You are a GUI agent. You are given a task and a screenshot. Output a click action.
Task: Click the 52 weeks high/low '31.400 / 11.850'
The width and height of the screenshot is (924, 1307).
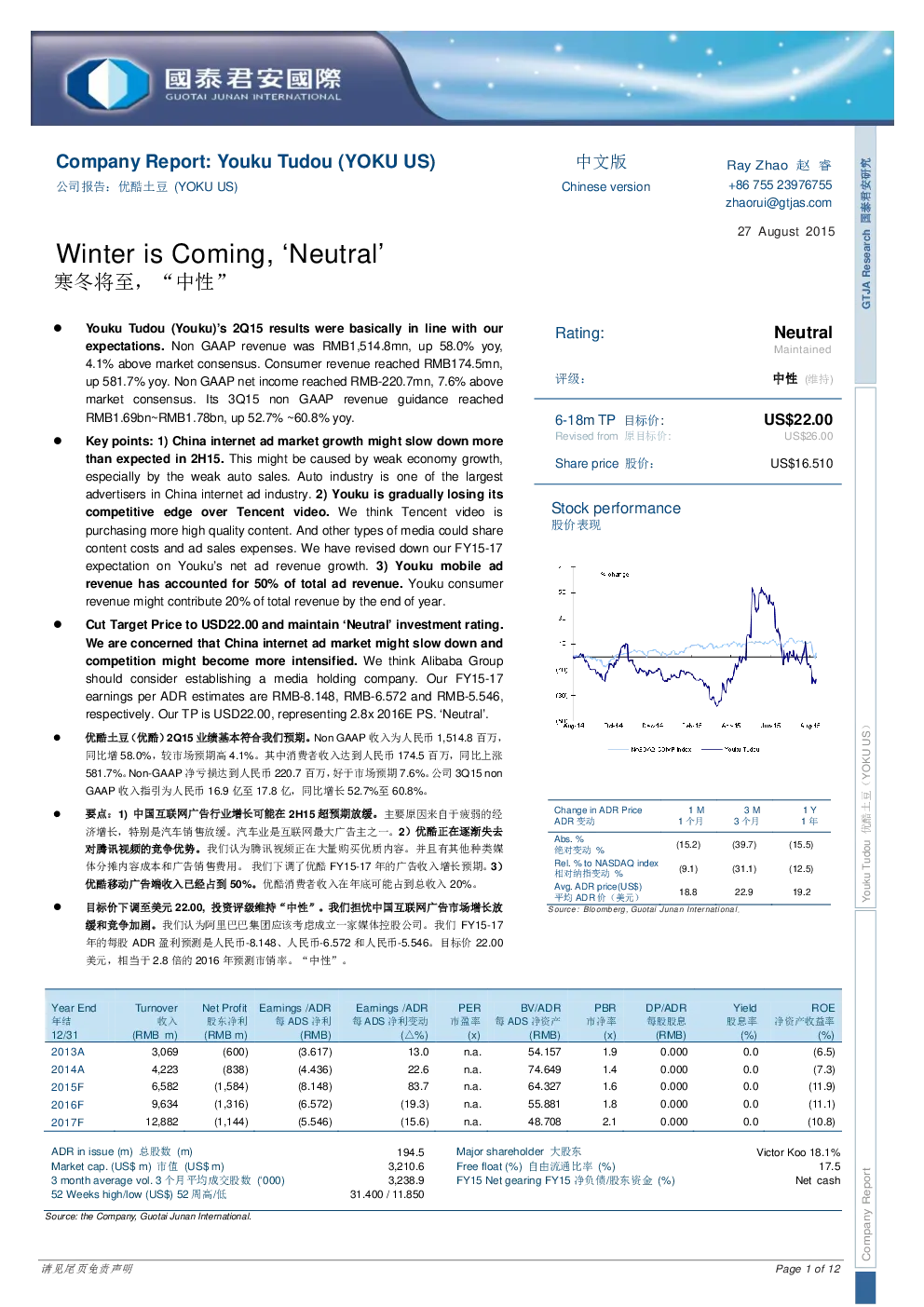coord(387,1194)
